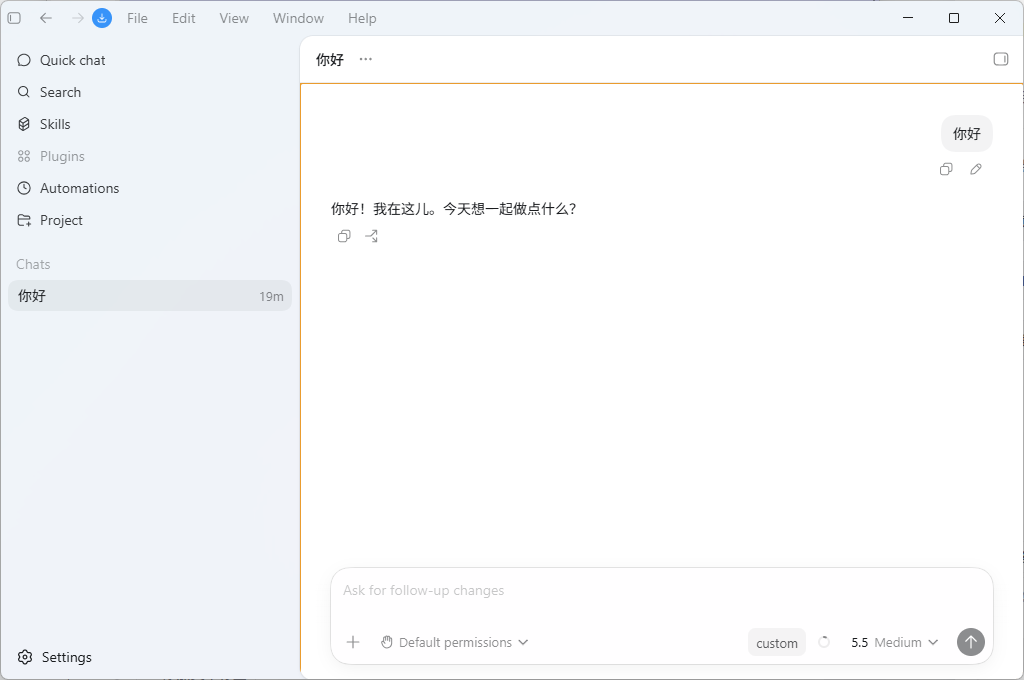Expand the Default permissions dropdown

[x=455, y=642]
